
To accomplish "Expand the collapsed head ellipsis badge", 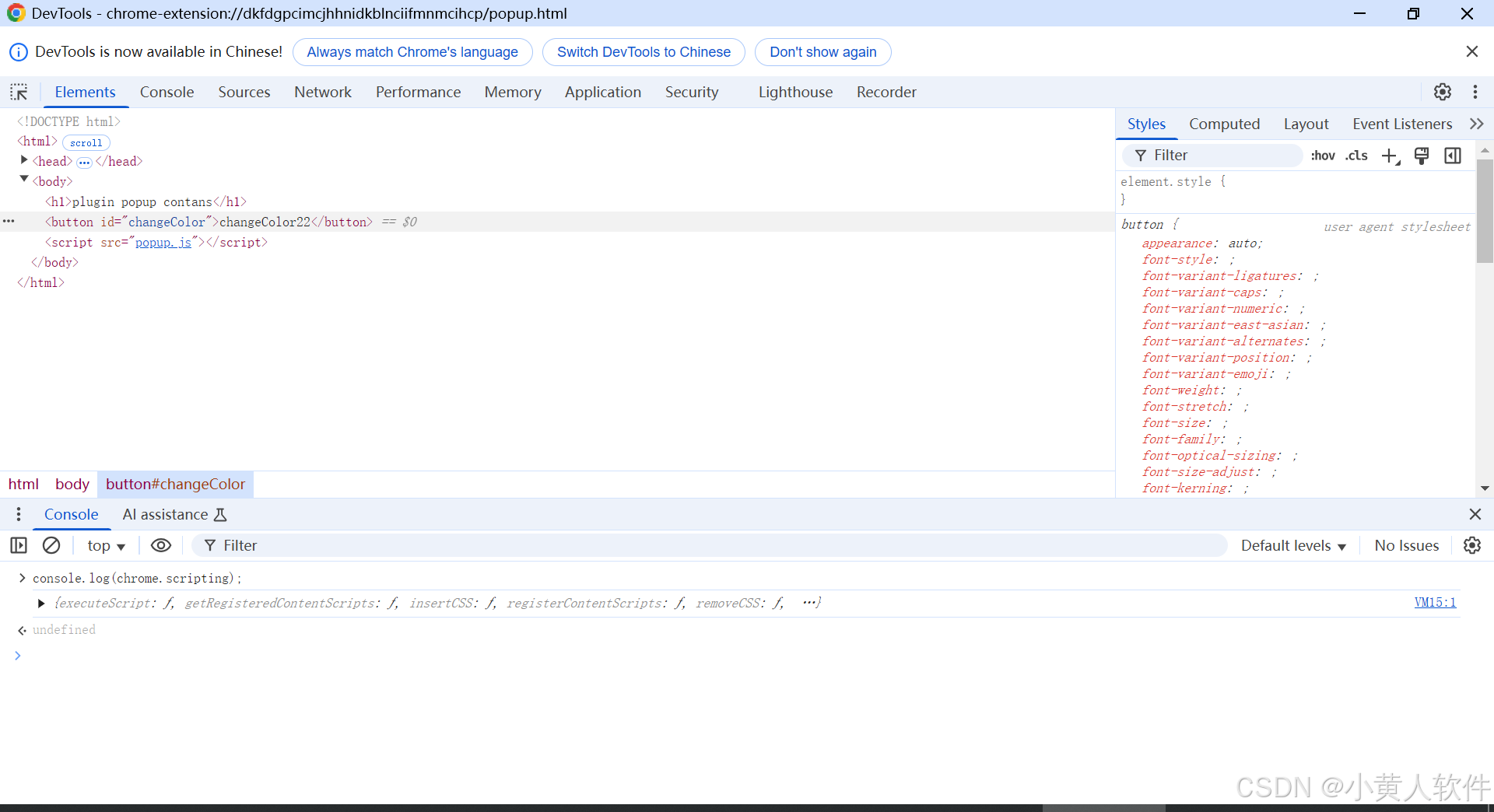I will (x=84, y=163).
